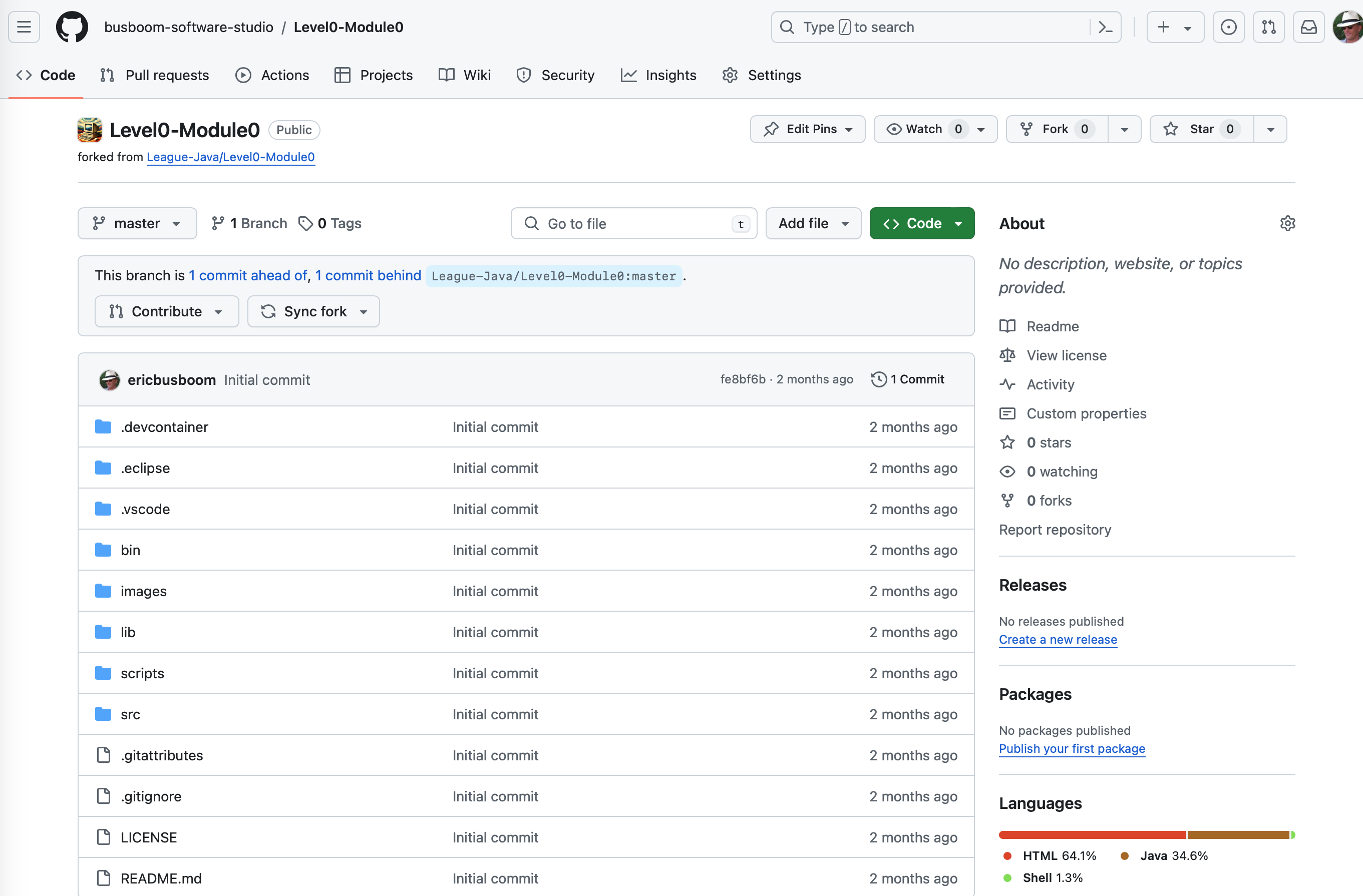Viewport: 1363px width, 896px height.
Task: Click the Readme book icon in About
Action: [1007, 326]
